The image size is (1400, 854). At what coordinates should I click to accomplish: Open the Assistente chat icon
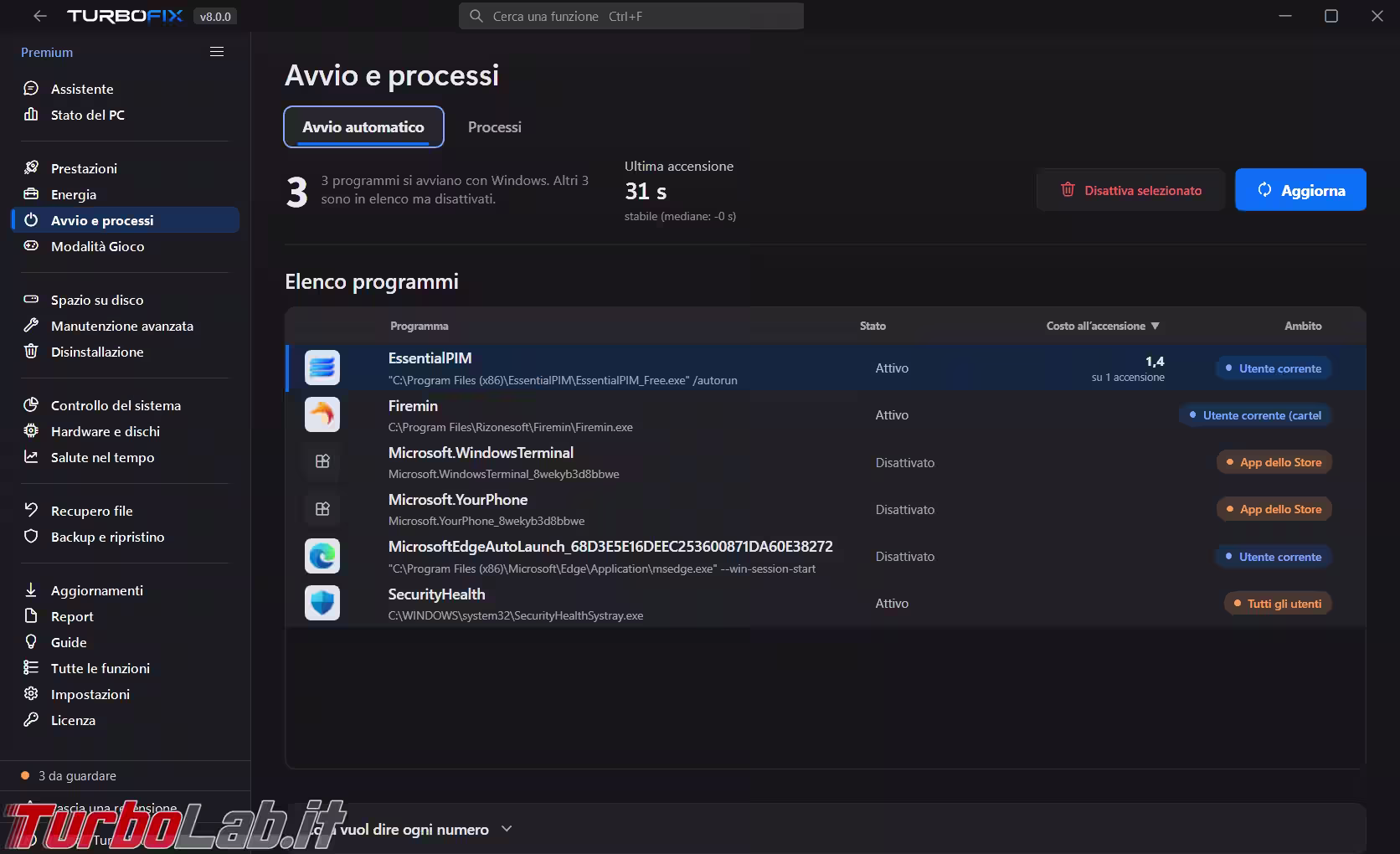(31, 89)
